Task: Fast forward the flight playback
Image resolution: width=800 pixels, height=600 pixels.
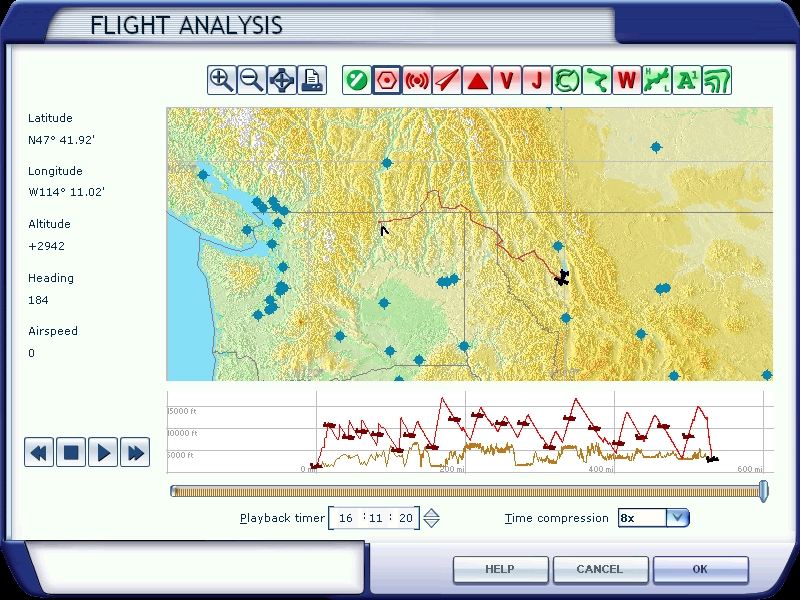Action: coord(135,452)
